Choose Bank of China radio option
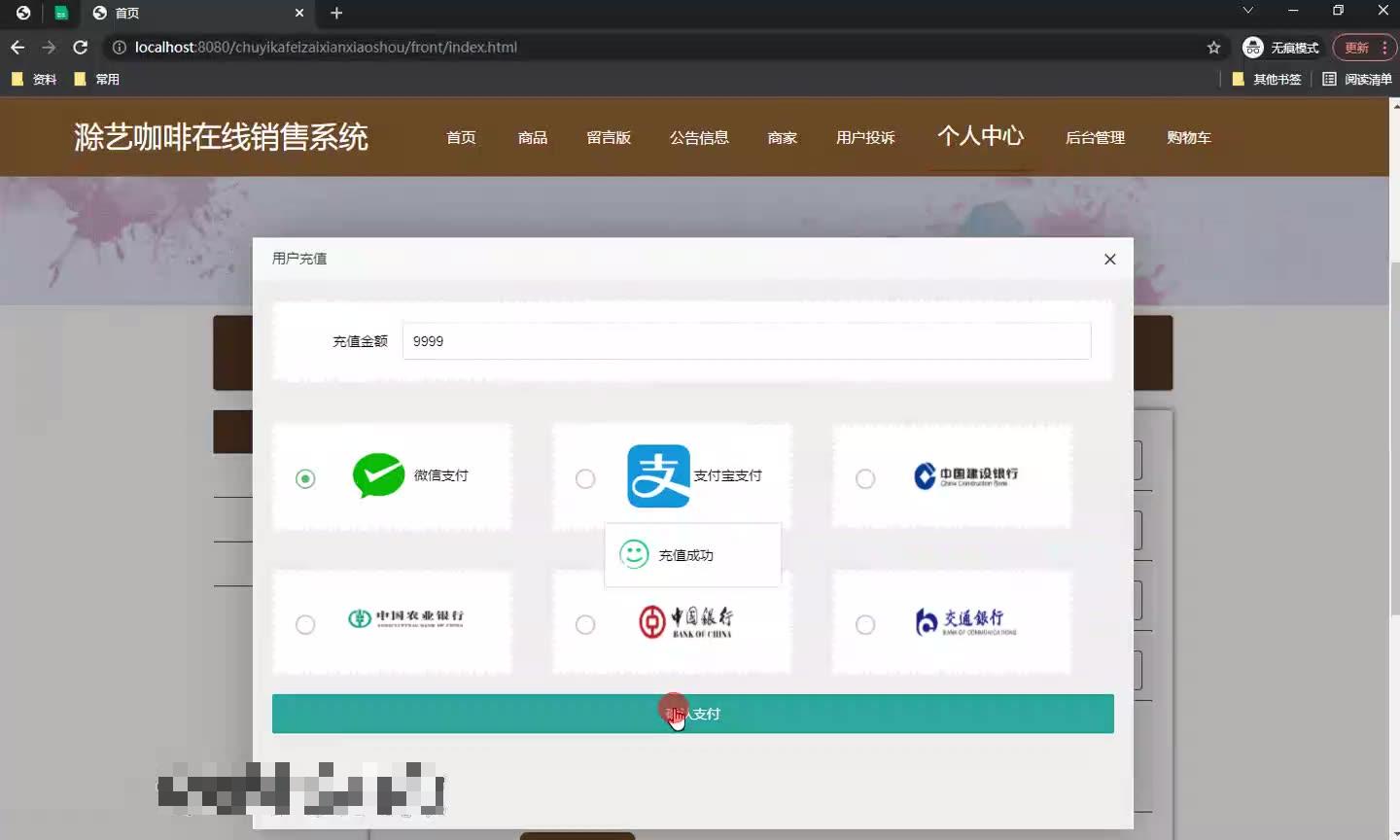1400x840 pixels. tap(585, 624)
